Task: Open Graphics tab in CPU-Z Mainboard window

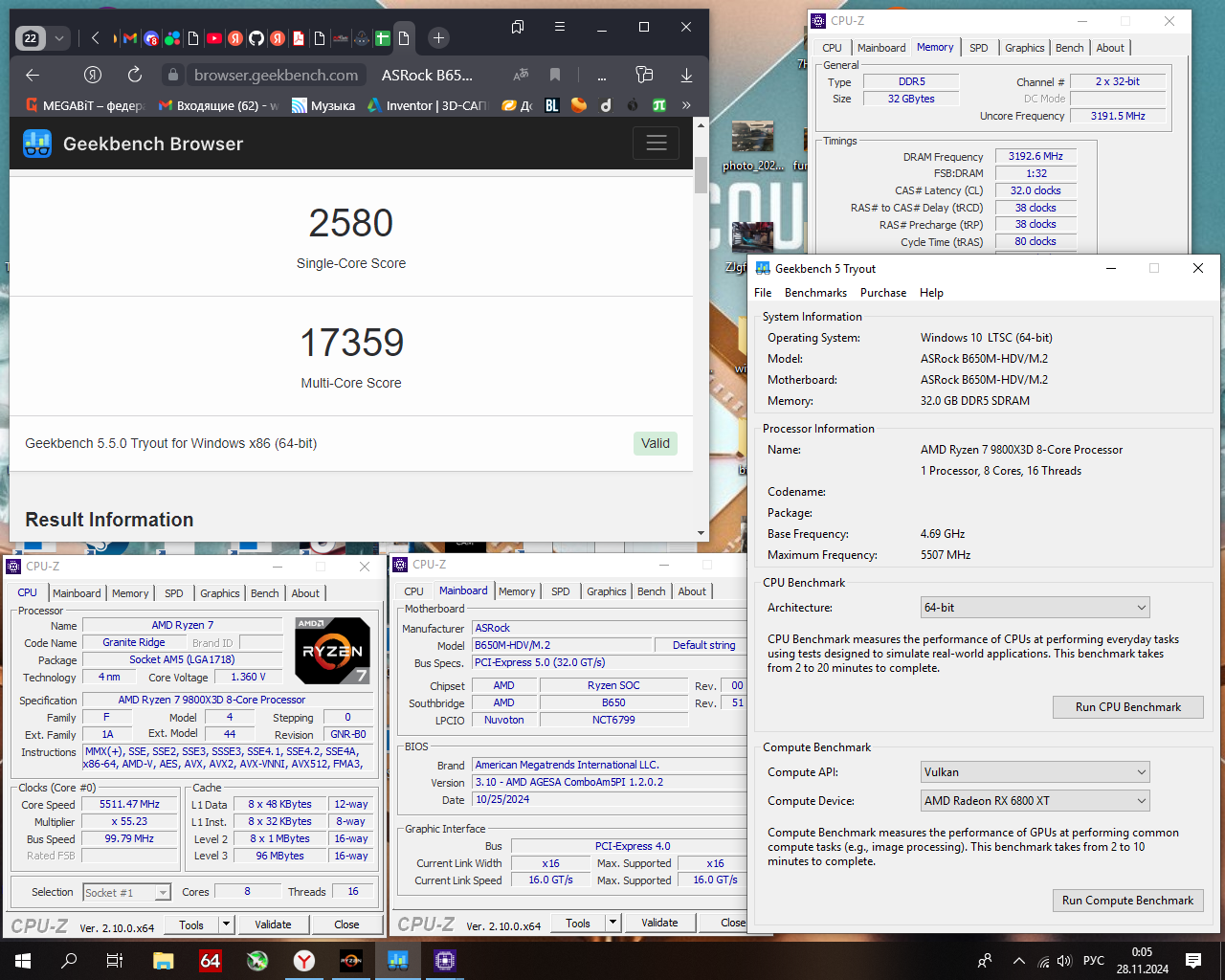Action: coord(607,591)
